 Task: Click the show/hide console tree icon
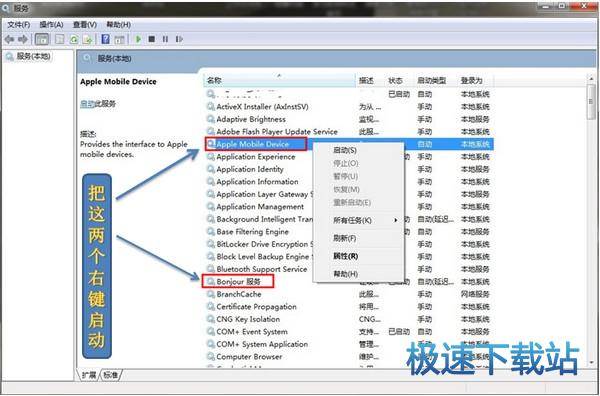pyautogui.click(x=42, y=39)
